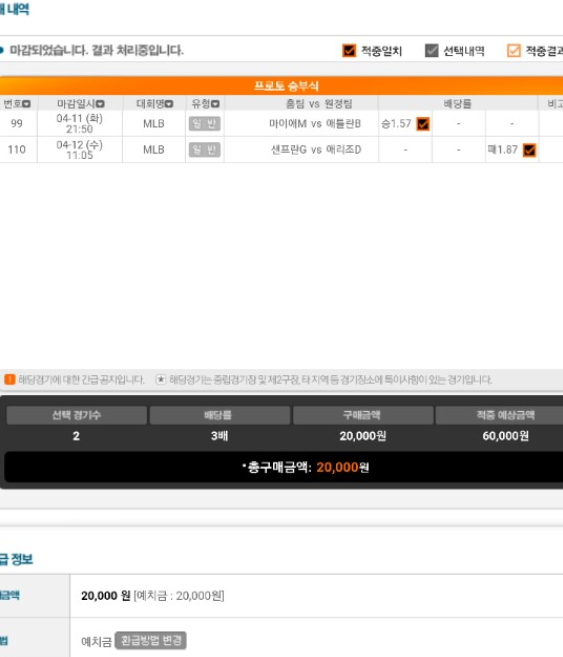563x657 pixels.
Task: Click the 마이애M vs 애틀란B match text
Action: point(315,124)
